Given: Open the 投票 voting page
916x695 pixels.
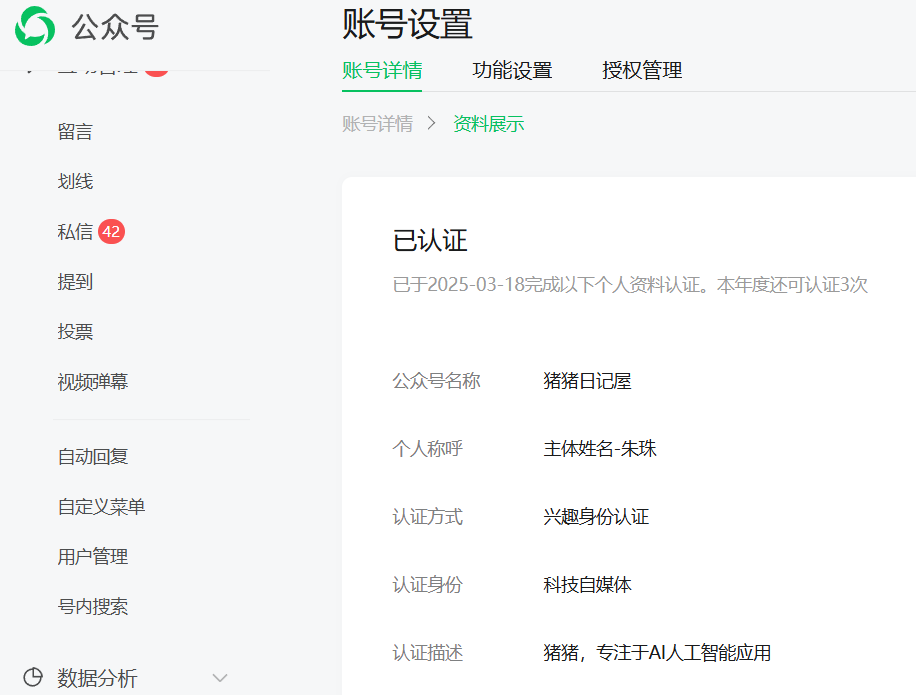Looking at the screenshot, I should click(x=75, y=332).
